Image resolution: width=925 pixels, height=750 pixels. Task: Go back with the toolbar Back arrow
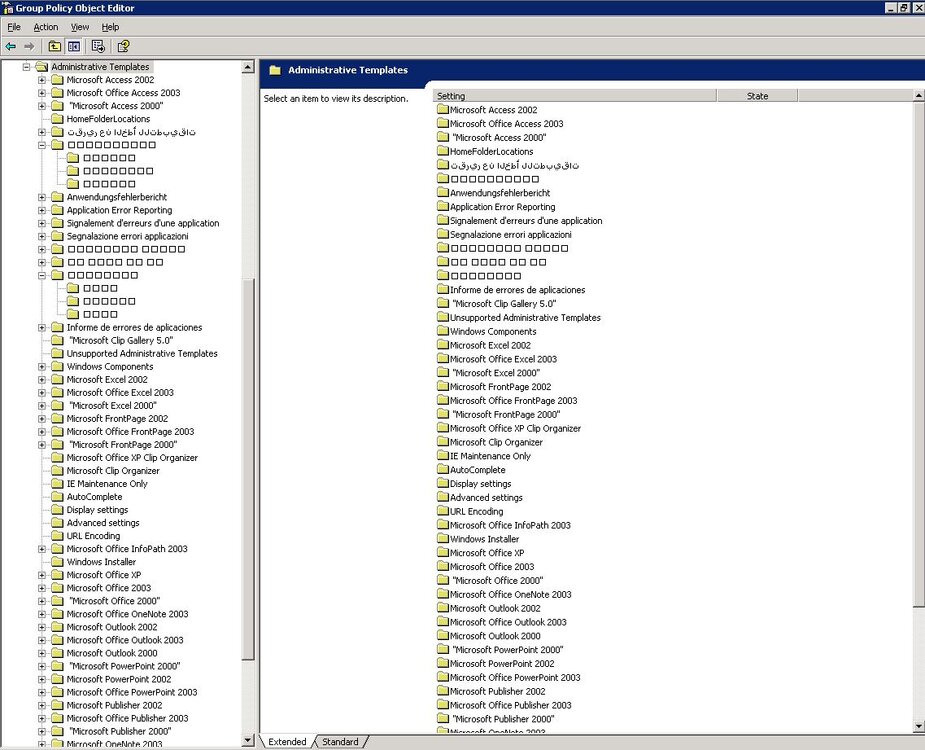coord(11,46)
